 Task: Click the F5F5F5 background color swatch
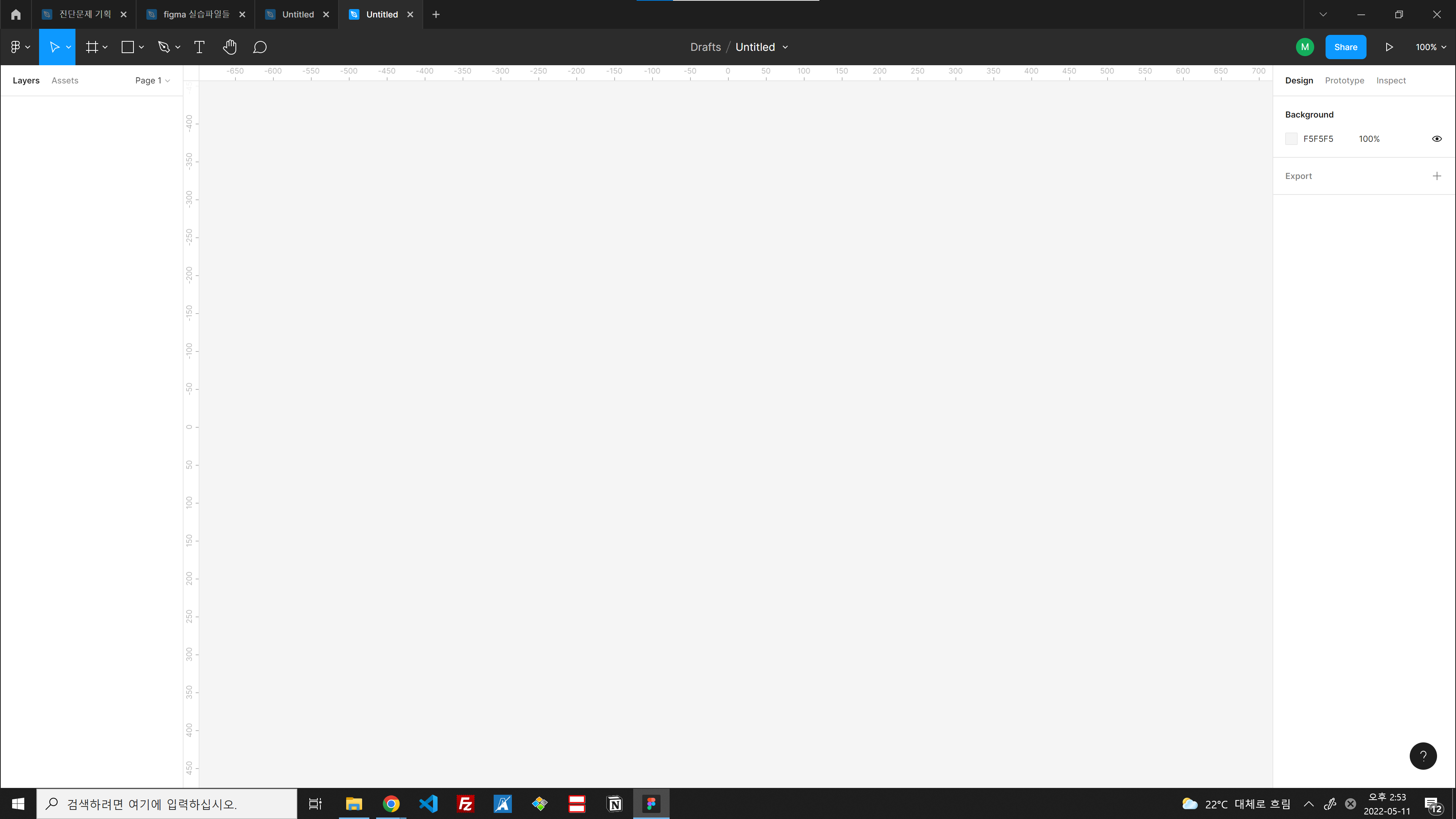(x=1291, y=138)
